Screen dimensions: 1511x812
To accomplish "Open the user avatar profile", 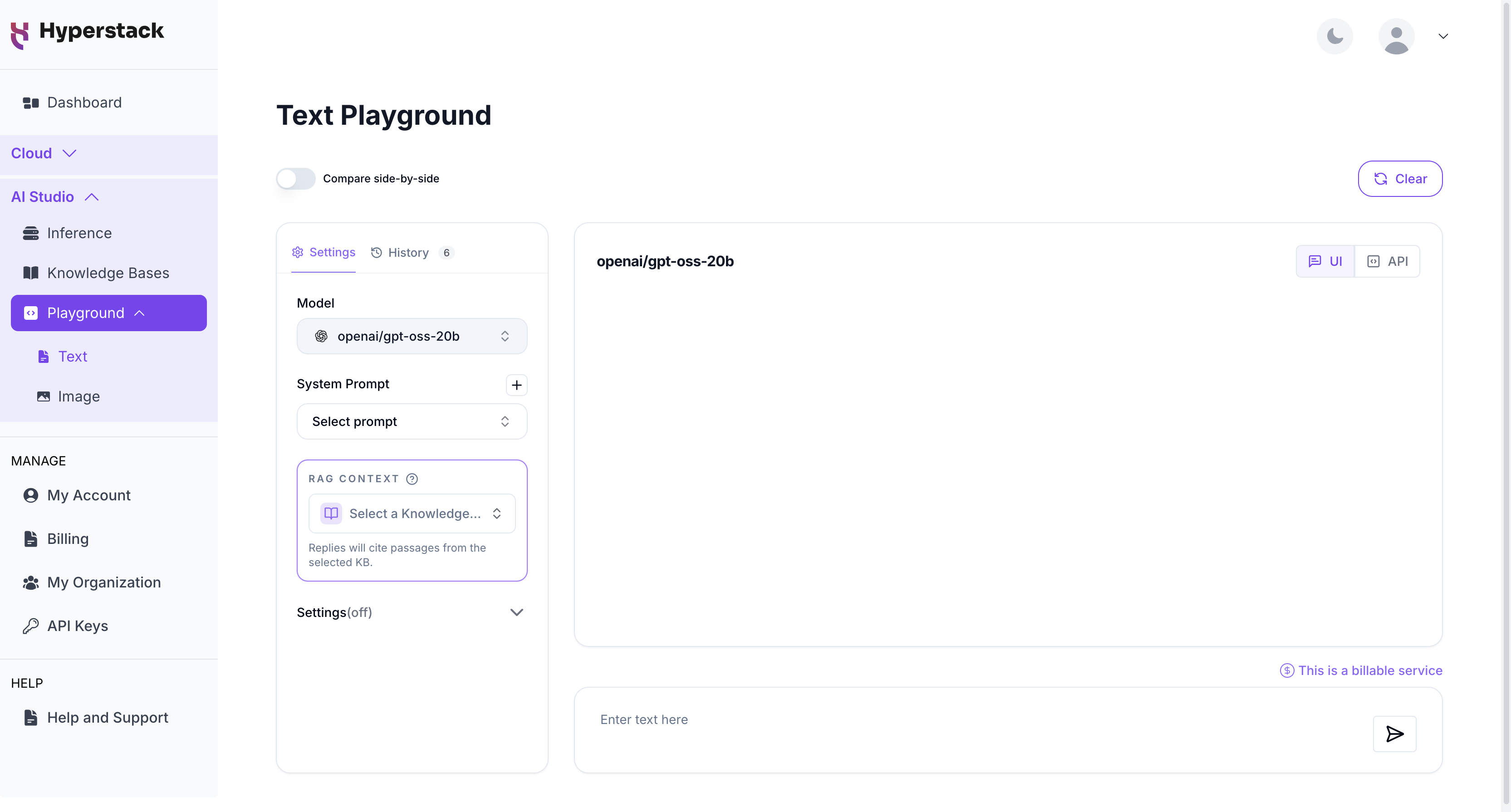I will pos(1396,36).
